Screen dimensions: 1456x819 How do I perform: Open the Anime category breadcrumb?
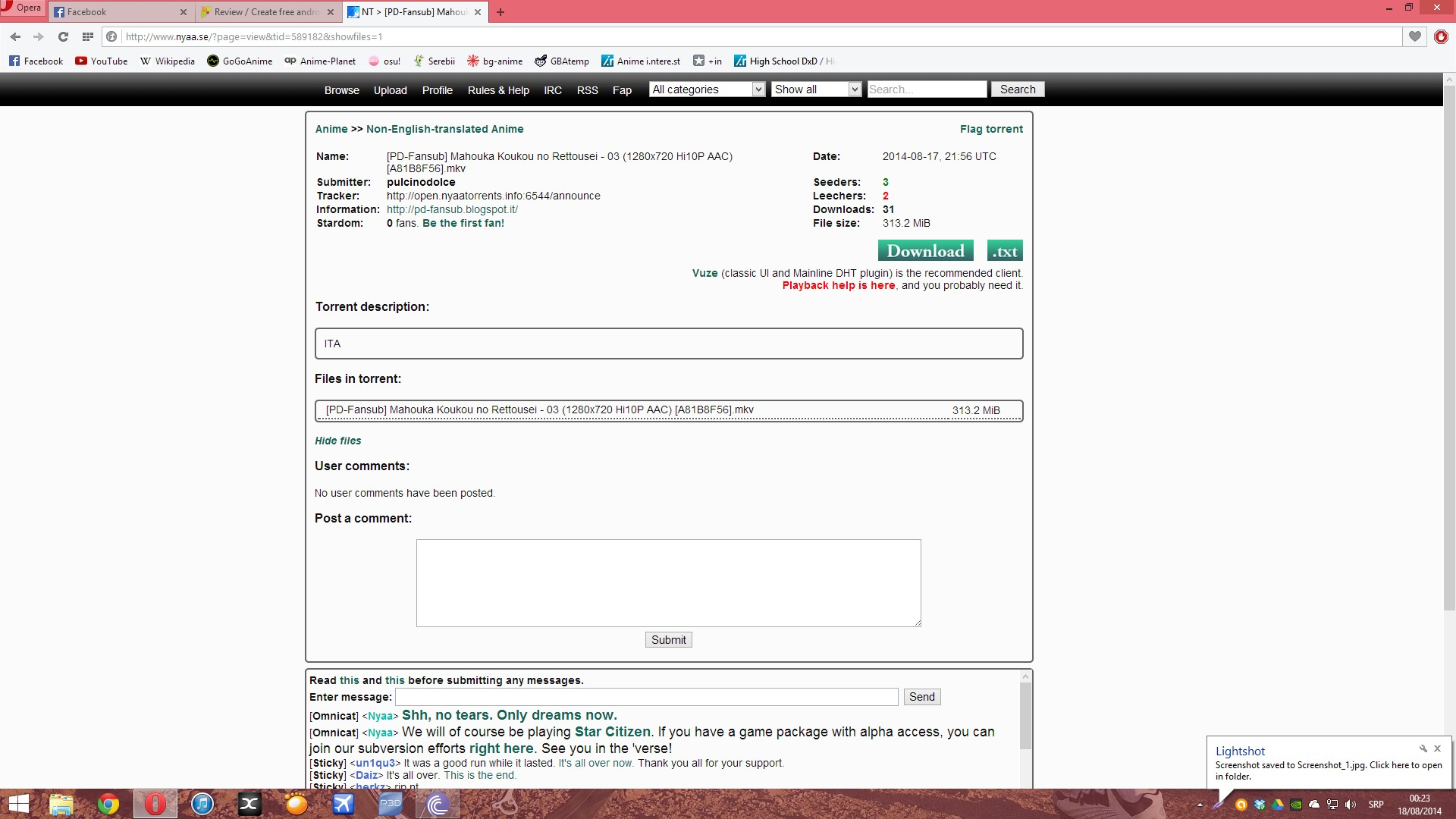click(x=331, y=129)
